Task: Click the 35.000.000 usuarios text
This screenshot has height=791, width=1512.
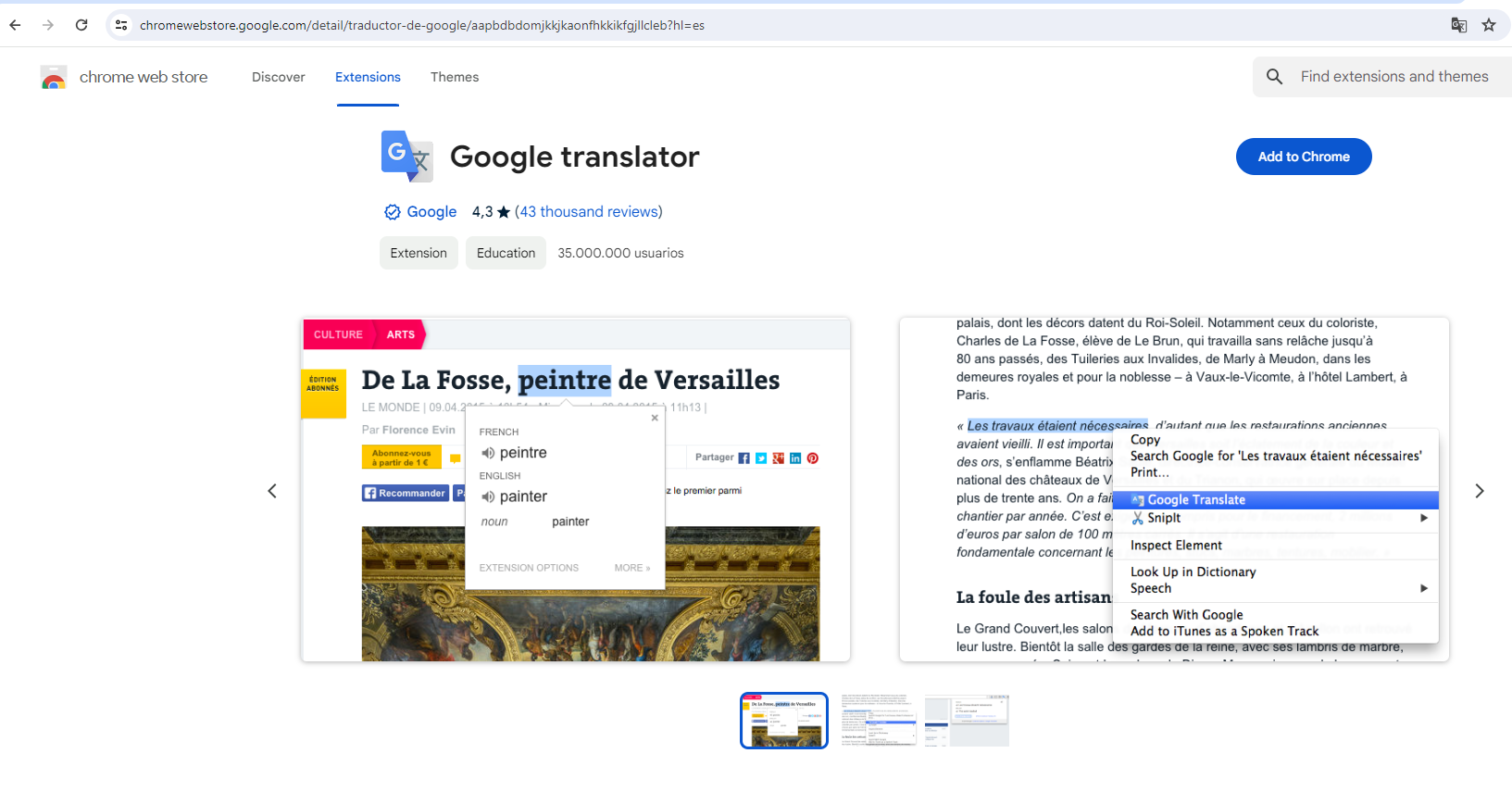Action: point(620,253)
